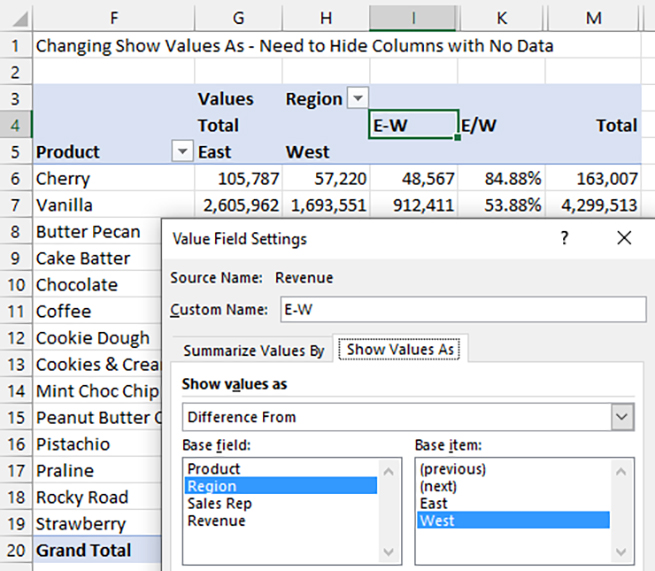Click the title cell in row 1

pos(294,46)
